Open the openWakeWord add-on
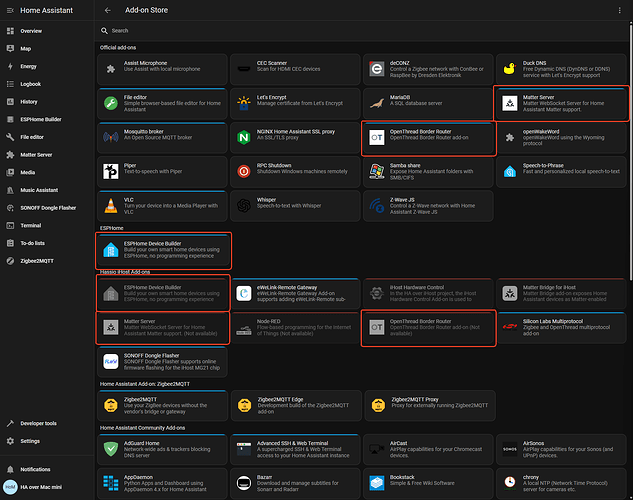The image size is (633, 500). point(561,138)
